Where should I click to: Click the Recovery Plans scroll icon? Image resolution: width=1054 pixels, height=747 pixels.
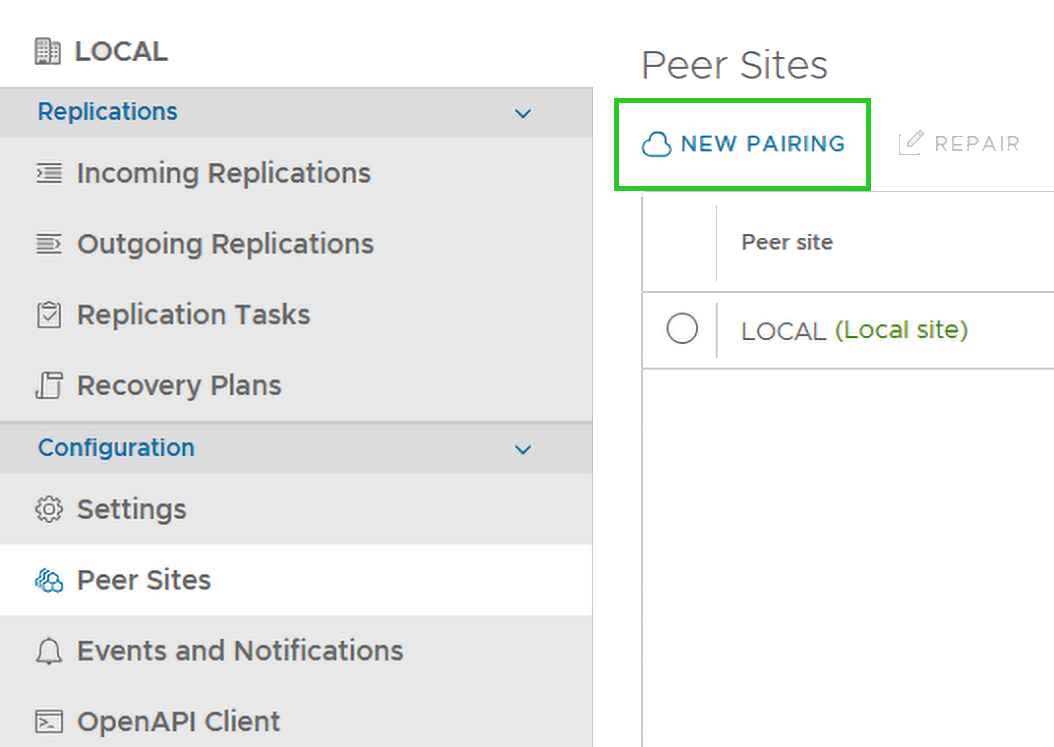[x=48, y=386]
